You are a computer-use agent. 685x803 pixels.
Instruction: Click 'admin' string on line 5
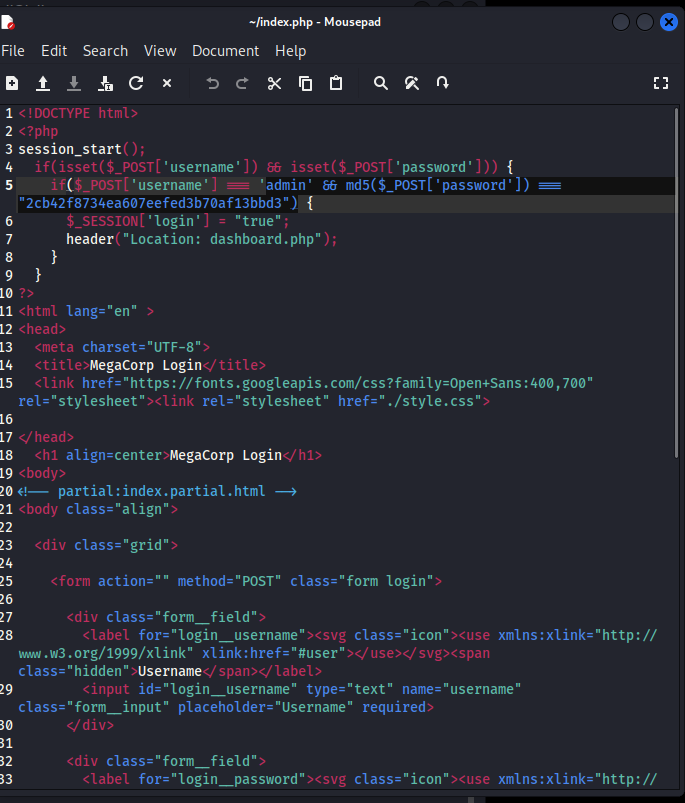(x=286, y=185)
